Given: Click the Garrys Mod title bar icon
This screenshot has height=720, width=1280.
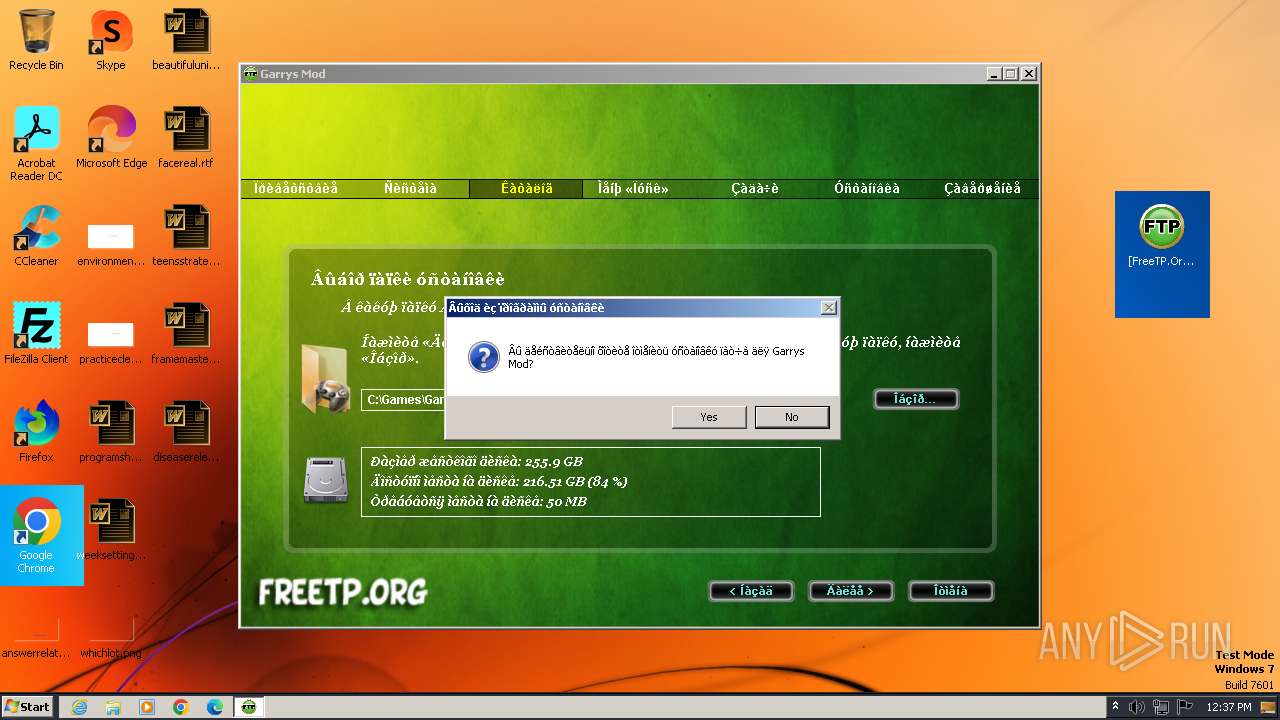Looking at the screenshot, I should (250, 74).
